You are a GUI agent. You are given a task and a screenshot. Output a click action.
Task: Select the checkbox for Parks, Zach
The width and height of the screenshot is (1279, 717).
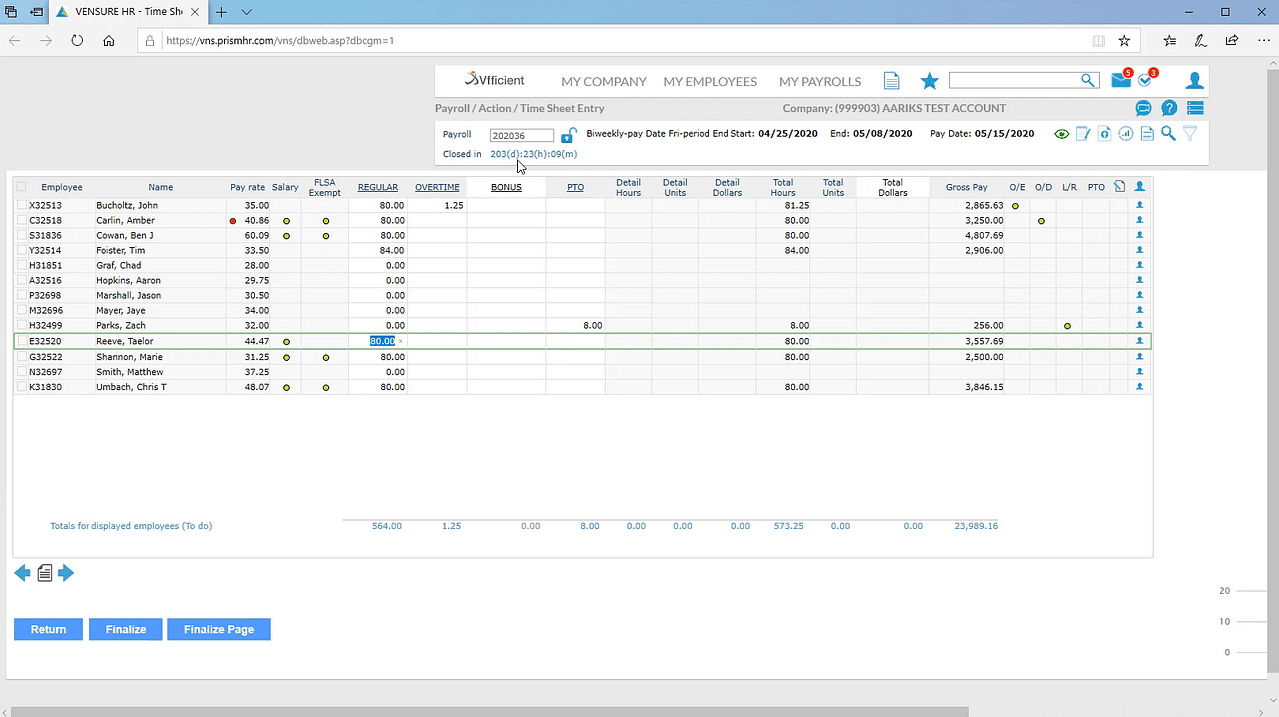22,326
